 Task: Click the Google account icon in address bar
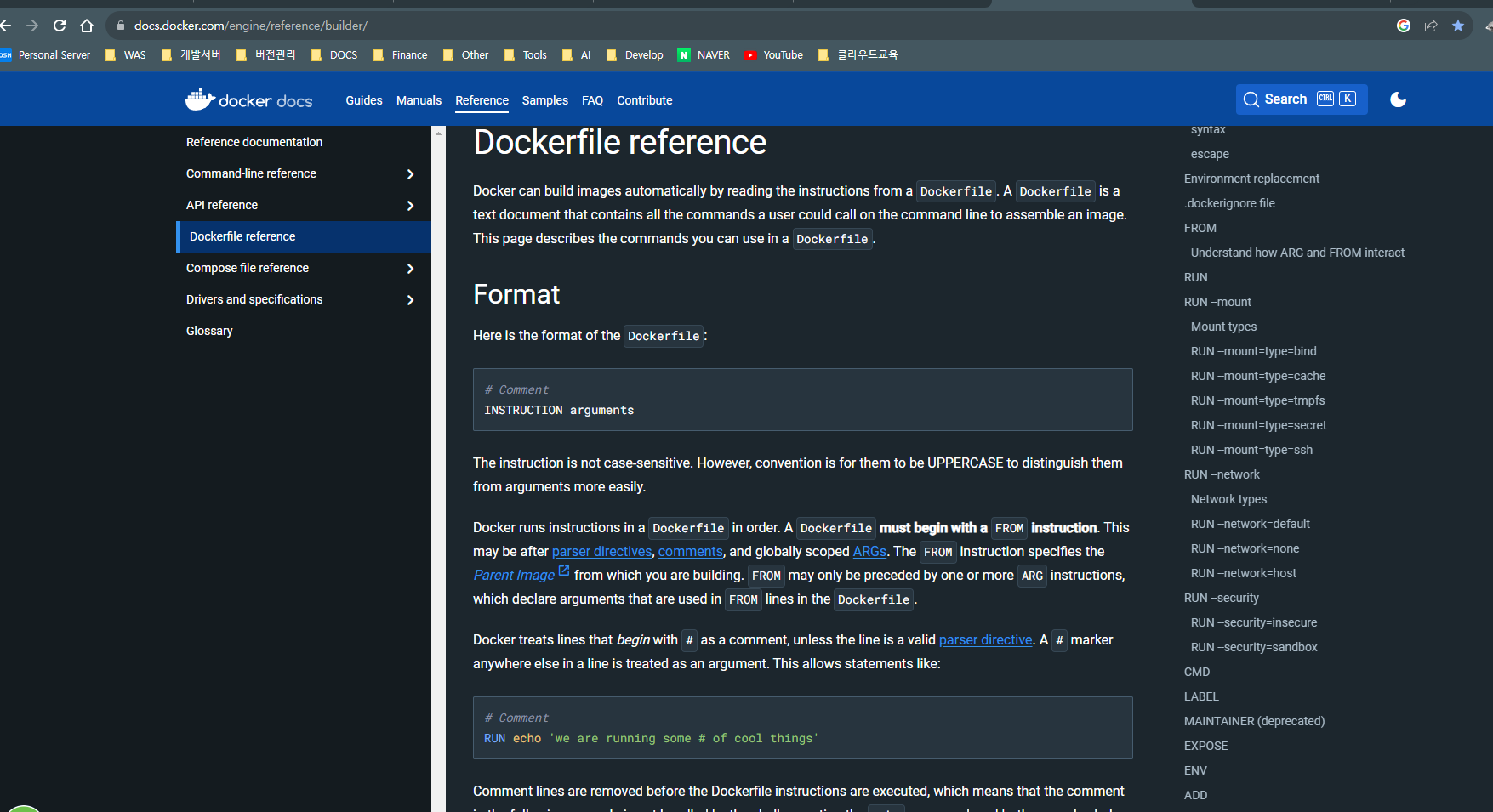(x=1404, y=26)
